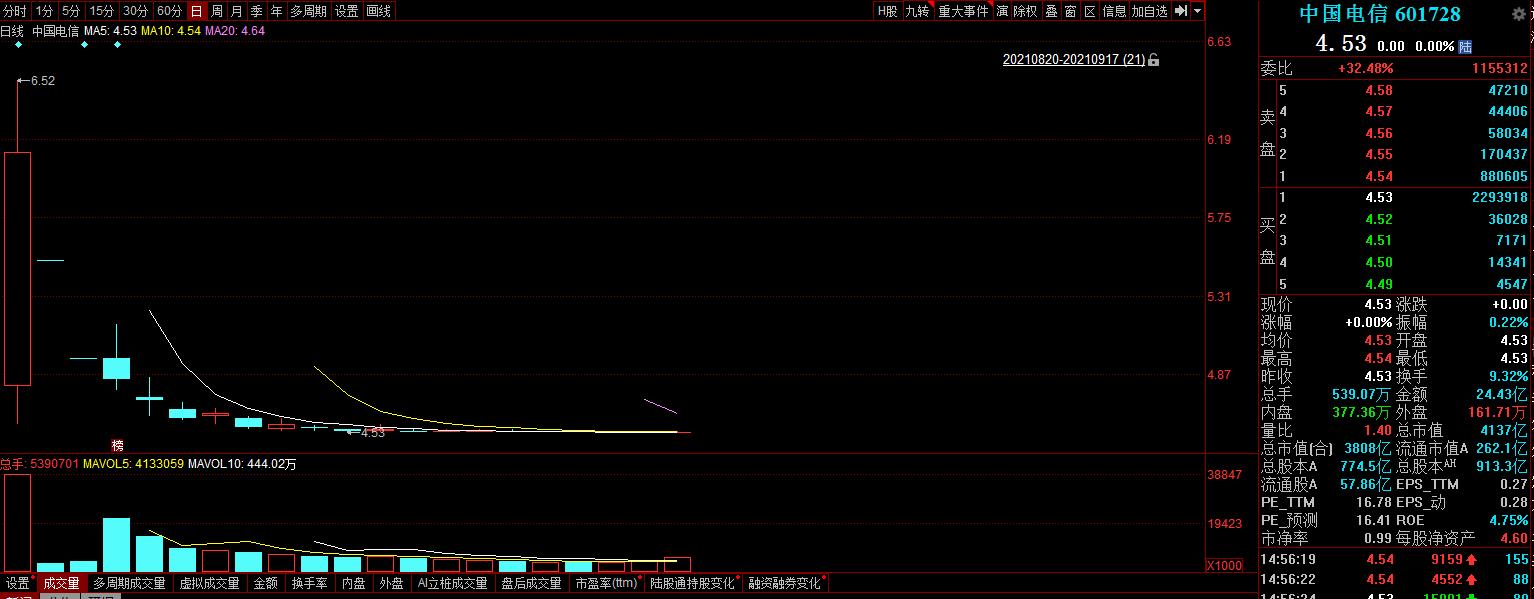The height and width of the screenshot is (599, 1534).
Task: Select the 成交量 indicator tab
Action: pos(62,583)
